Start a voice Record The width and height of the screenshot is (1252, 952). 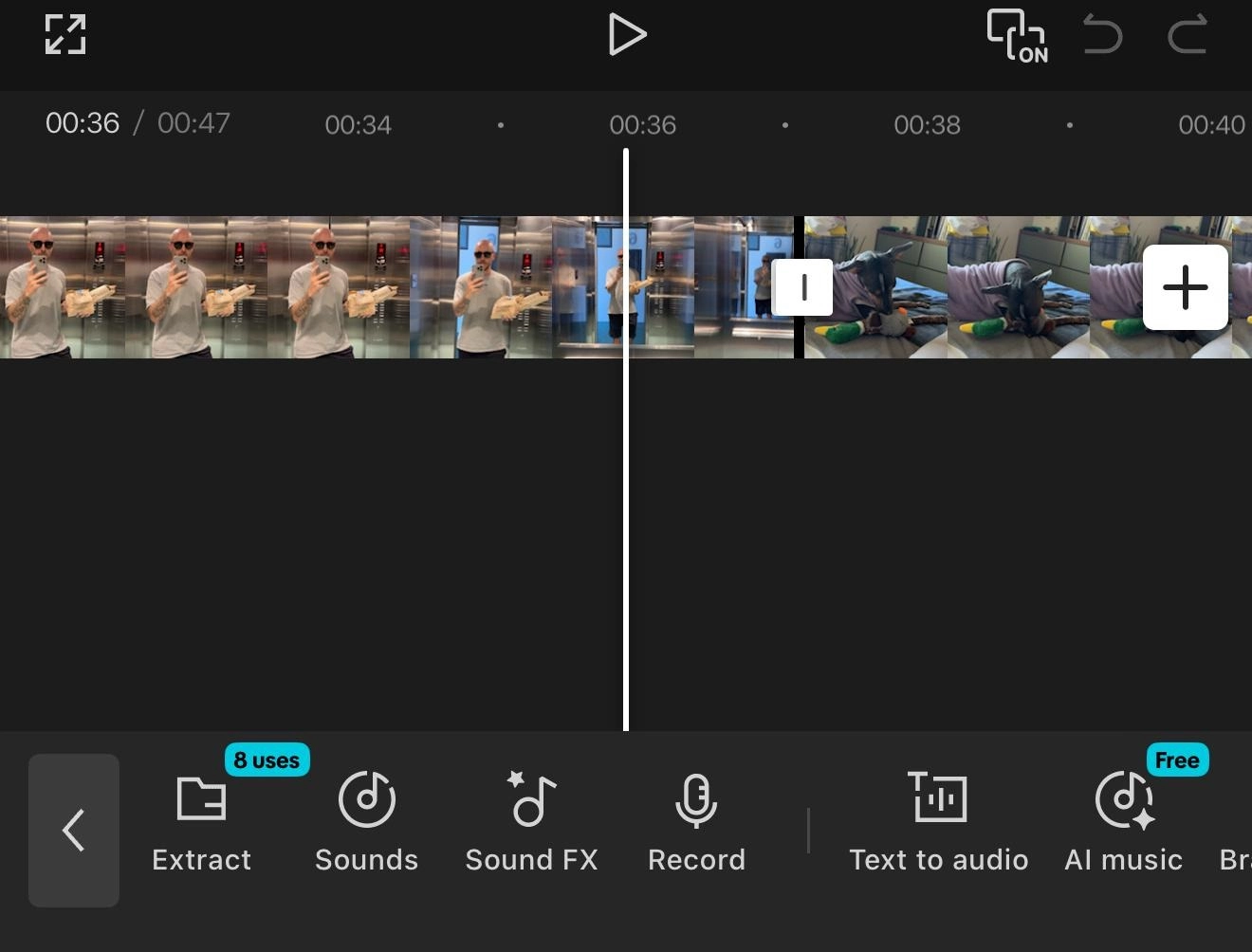click(x=696, y=824)
